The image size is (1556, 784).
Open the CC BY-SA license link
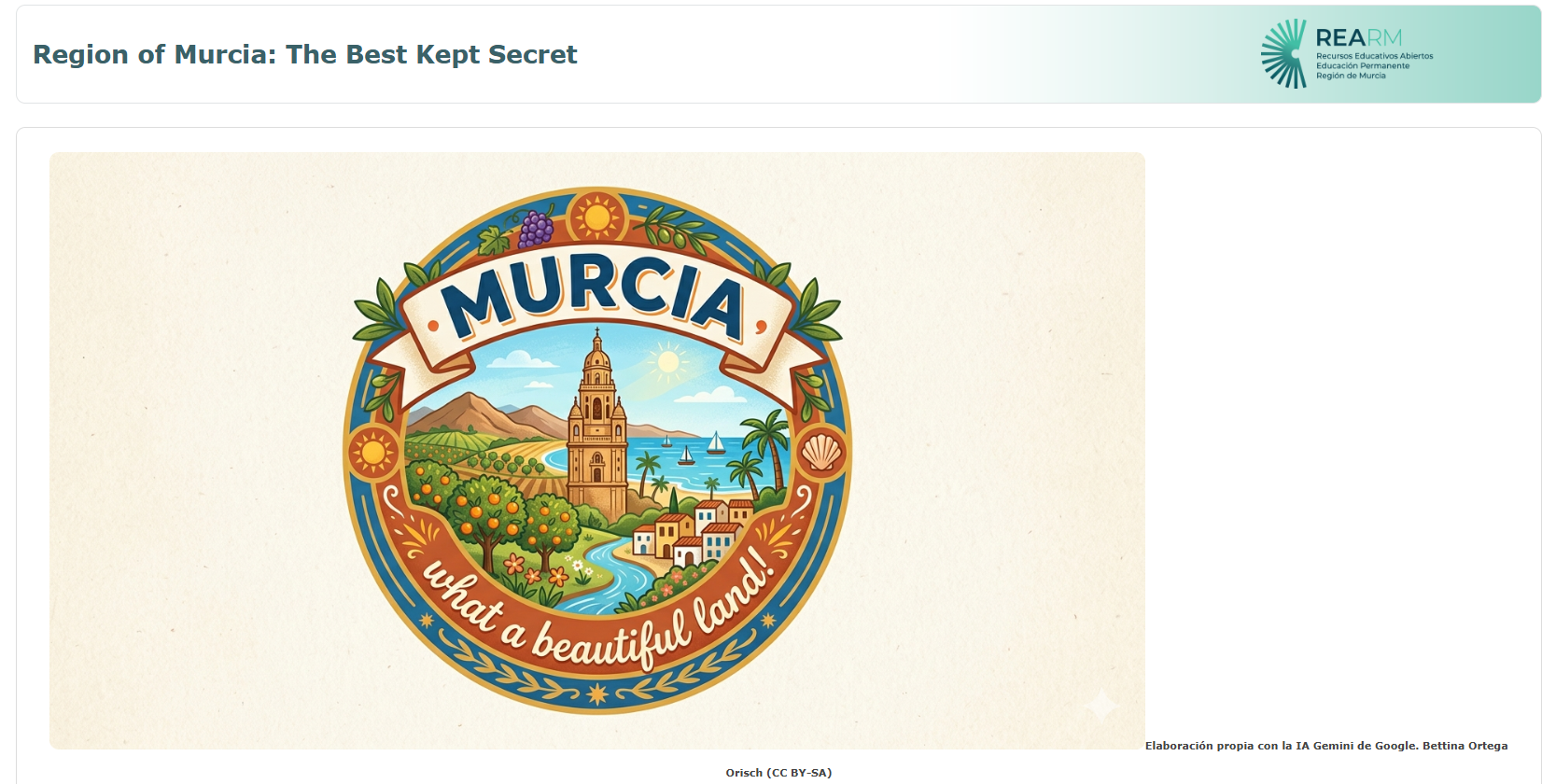tap(799, 773)
